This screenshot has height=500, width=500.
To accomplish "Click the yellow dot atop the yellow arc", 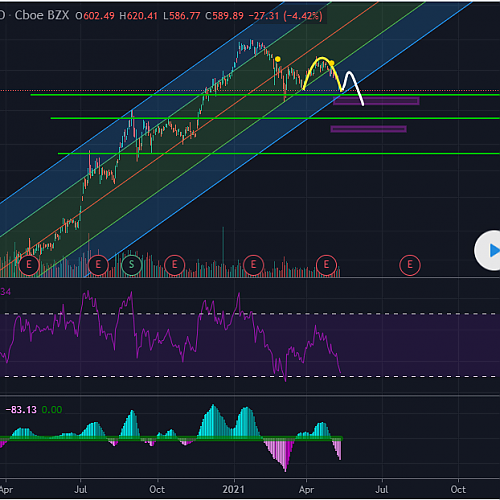I will coord(332,63).
